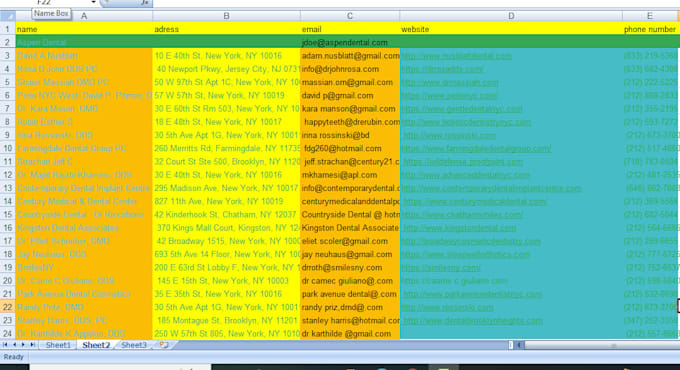The height and width of the screenshot is (370, 680).
Task: Click the horizontal scrollbar left arrow
Action: [519, 345]
